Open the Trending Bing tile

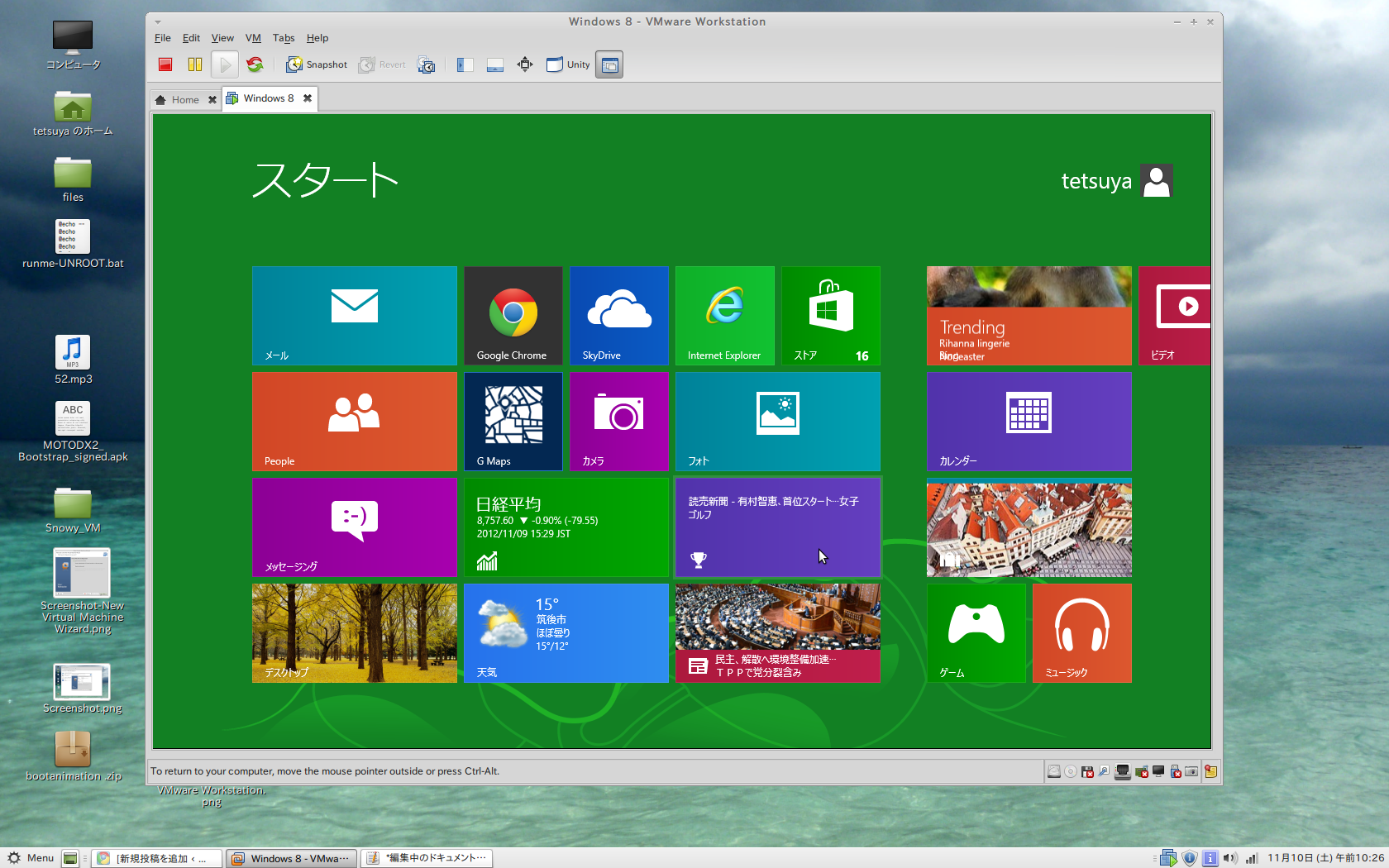(x=1029, y=316)
